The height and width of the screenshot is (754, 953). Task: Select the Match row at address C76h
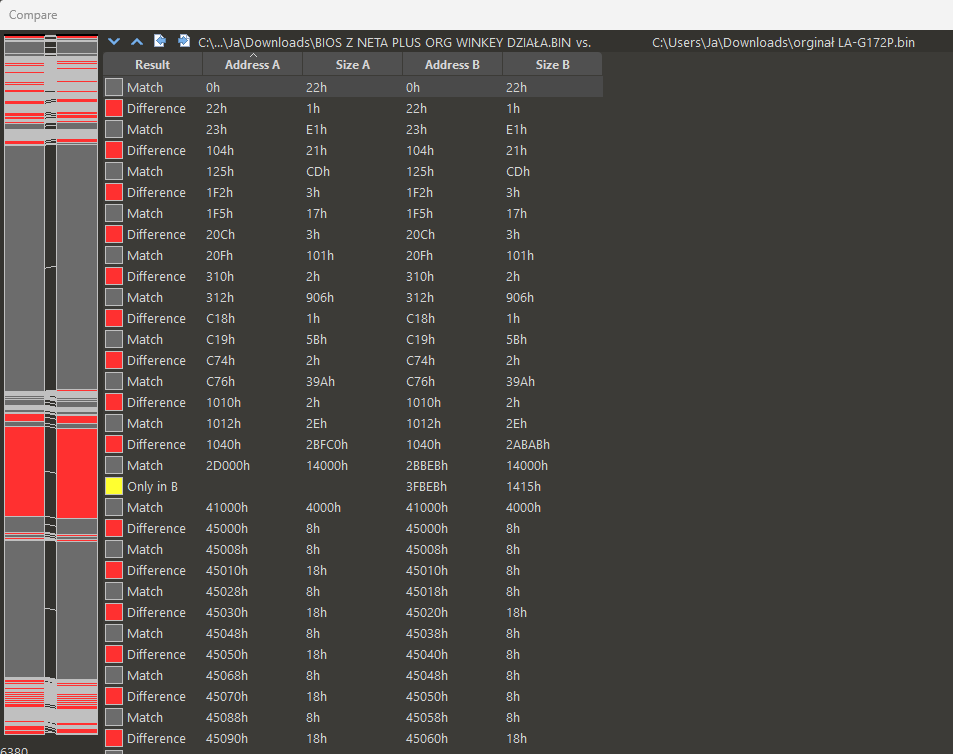coord(353,381)
